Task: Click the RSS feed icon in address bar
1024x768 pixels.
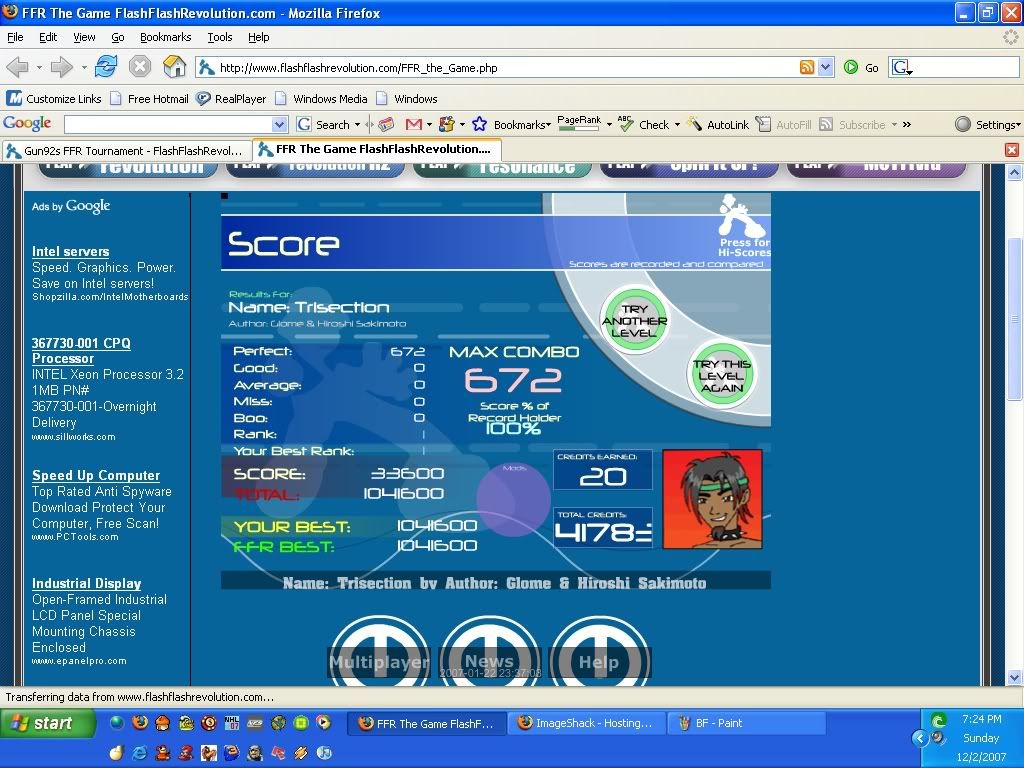Action: (x=807, y=67)
